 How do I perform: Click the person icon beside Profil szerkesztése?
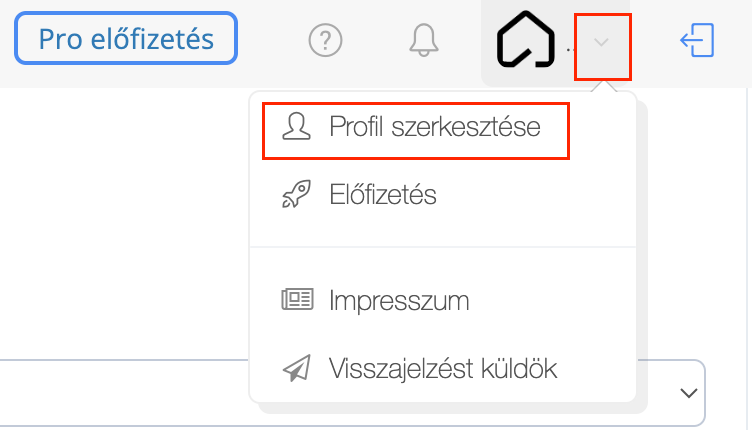coord(296,127)
